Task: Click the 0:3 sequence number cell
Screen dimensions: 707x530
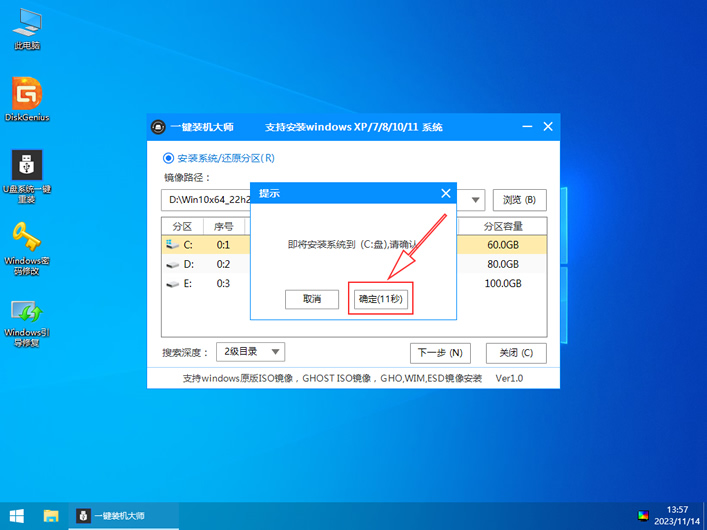Action: click(223, 284)
